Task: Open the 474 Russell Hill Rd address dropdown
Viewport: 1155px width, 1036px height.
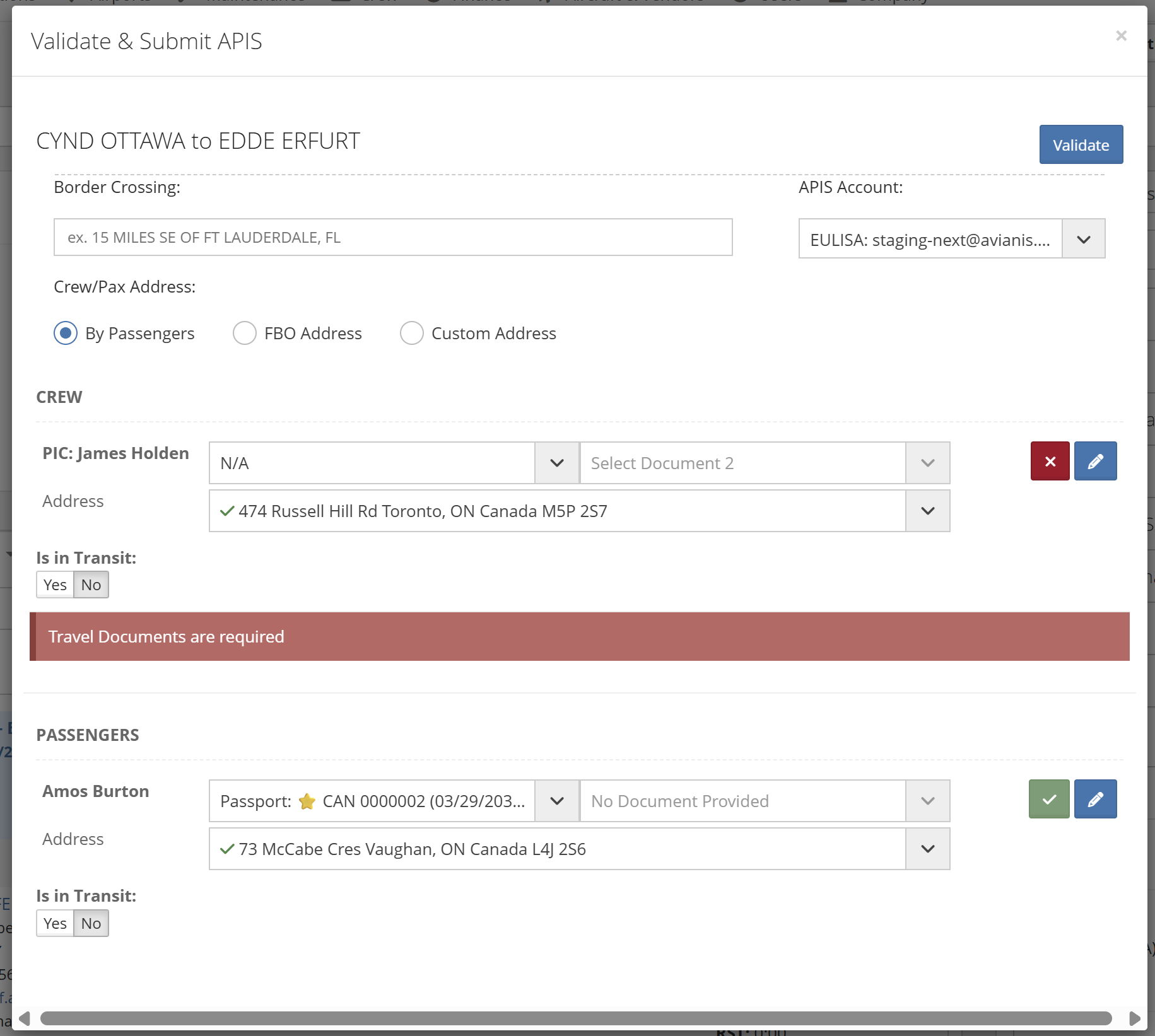Action: (927, 511)
